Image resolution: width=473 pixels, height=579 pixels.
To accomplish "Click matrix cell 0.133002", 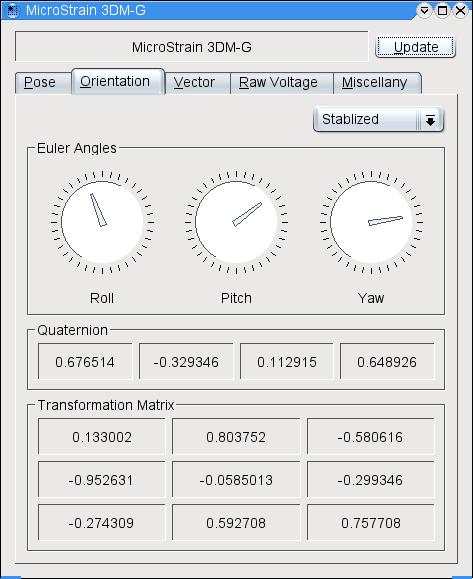I will [102, 437].
